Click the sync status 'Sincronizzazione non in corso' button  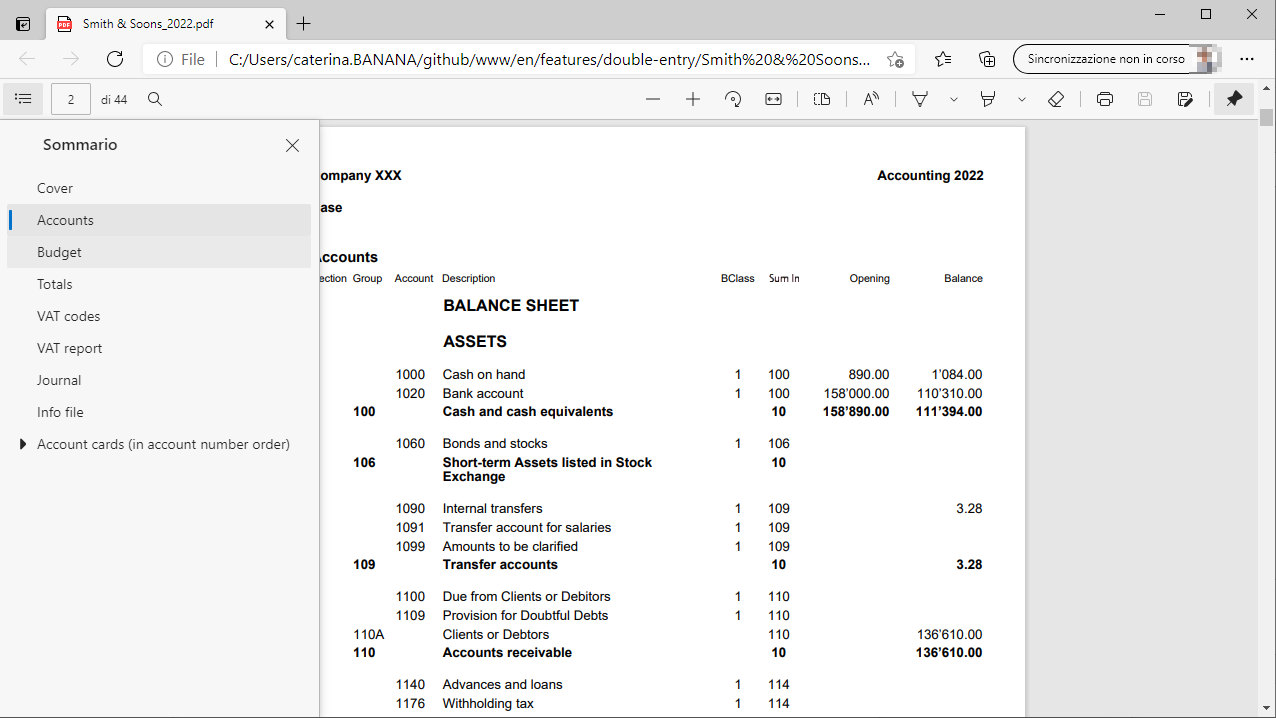click(1106, 59)
